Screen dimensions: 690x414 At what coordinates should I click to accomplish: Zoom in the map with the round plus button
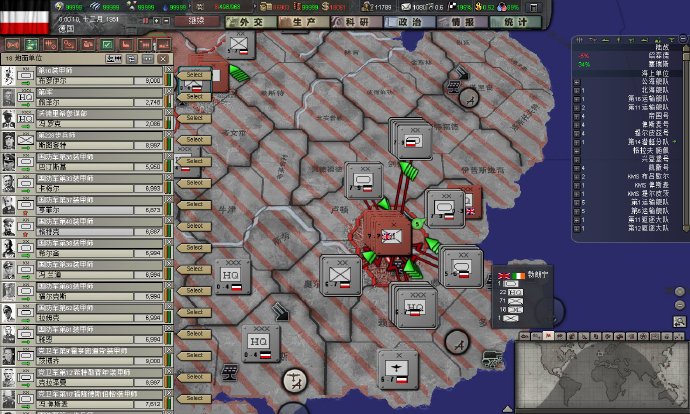[680, 291]
